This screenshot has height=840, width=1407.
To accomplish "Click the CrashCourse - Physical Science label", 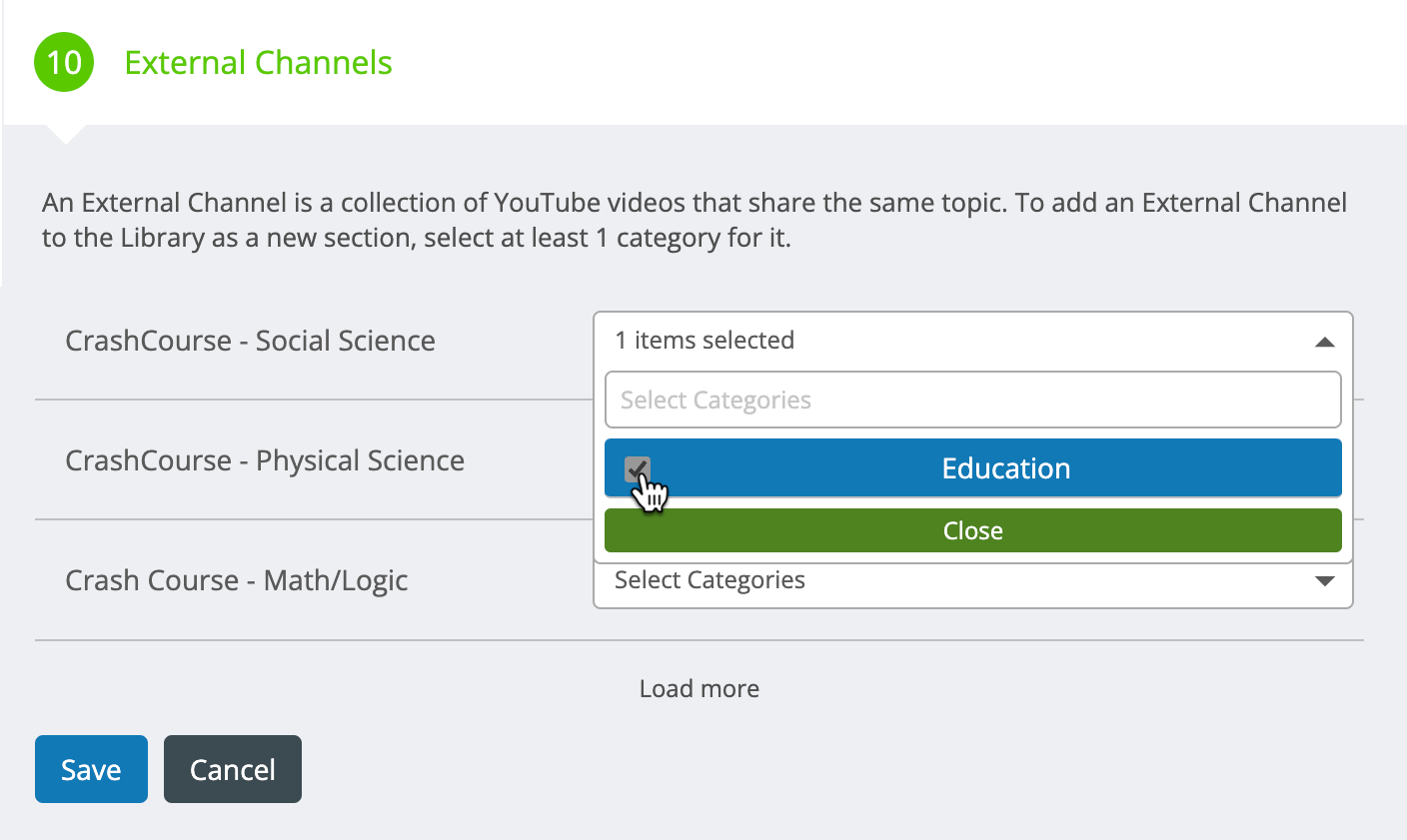I will [x=265, y=460].
